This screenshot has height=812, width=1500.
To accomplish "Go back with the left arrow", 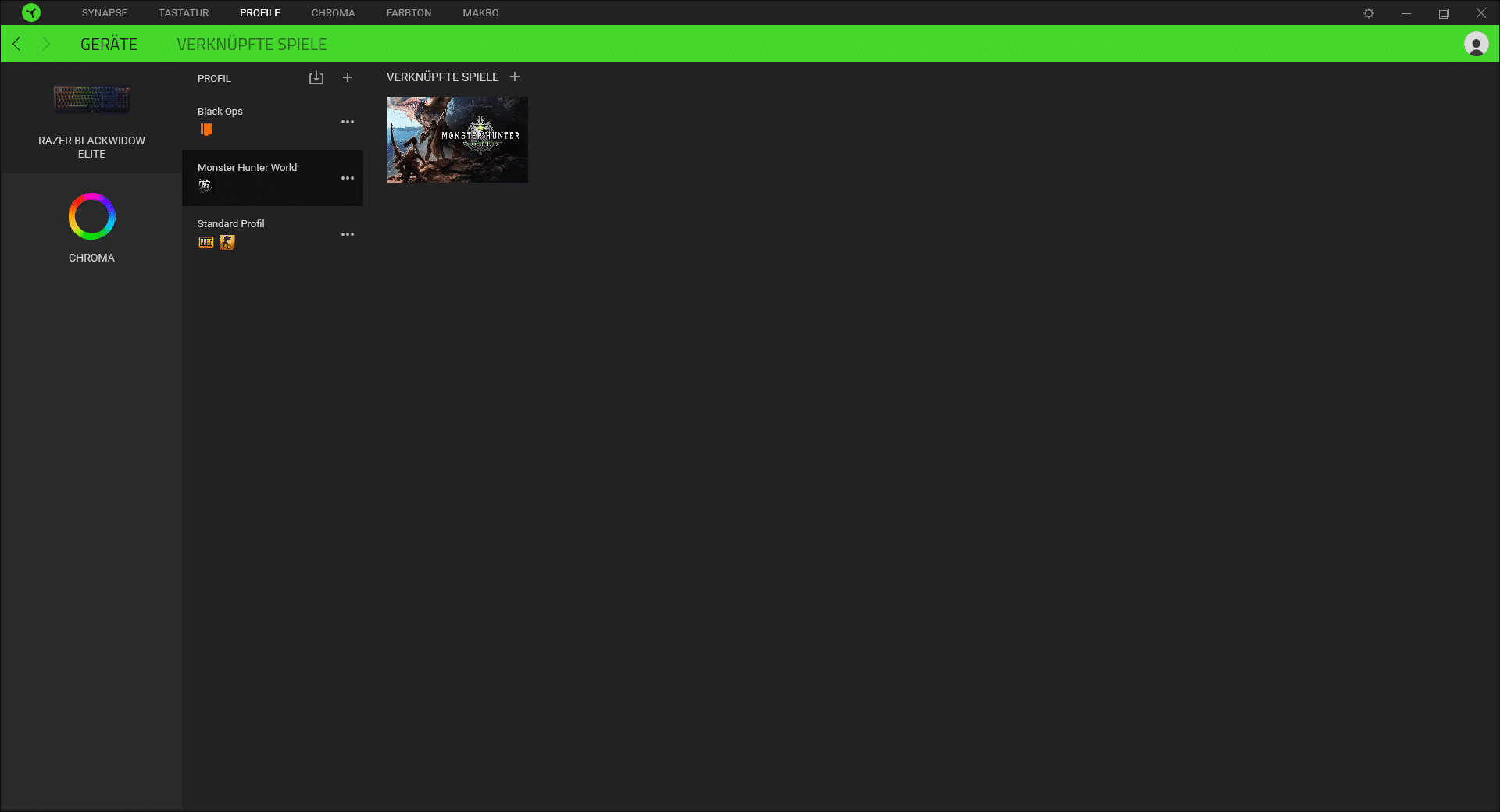I will 17,45.
